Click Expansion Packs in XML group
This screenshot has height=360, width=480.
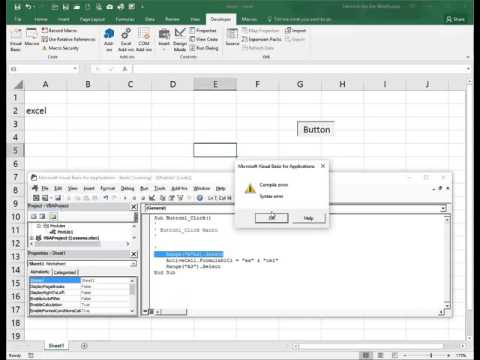262,39
